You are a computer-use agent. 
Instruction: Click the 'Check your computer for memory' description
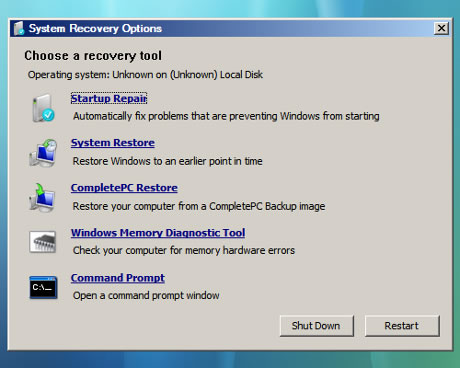click(x=184, y=250)
